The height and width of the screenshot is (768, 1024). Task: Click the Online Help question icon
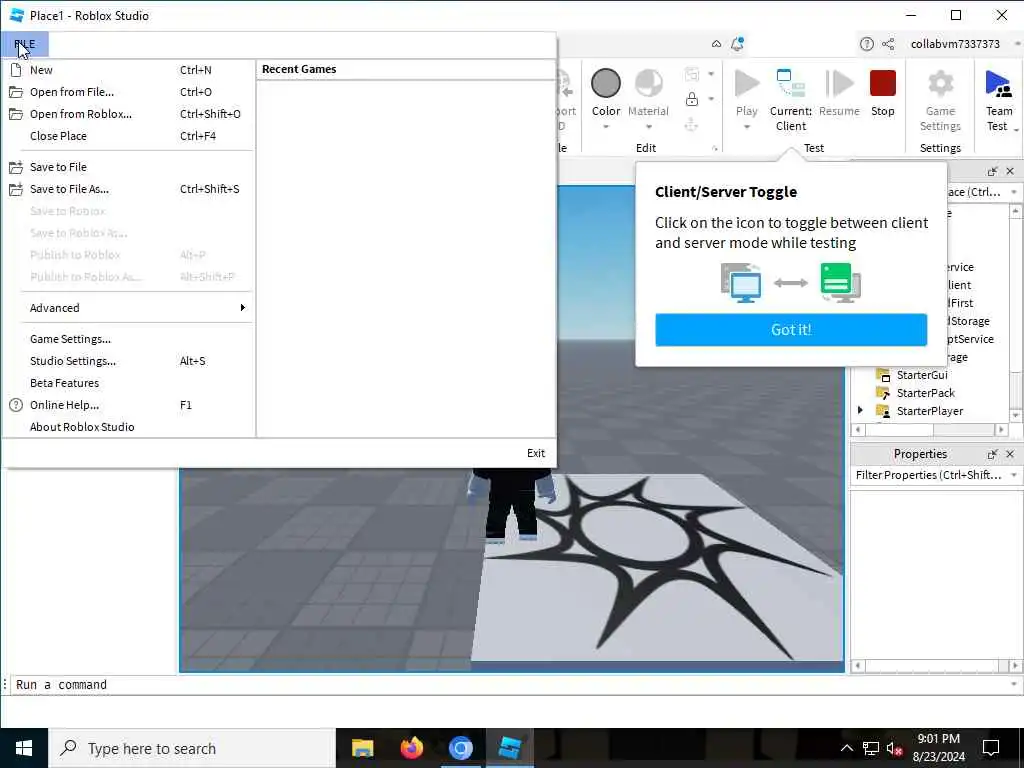(x=16, y=405)
